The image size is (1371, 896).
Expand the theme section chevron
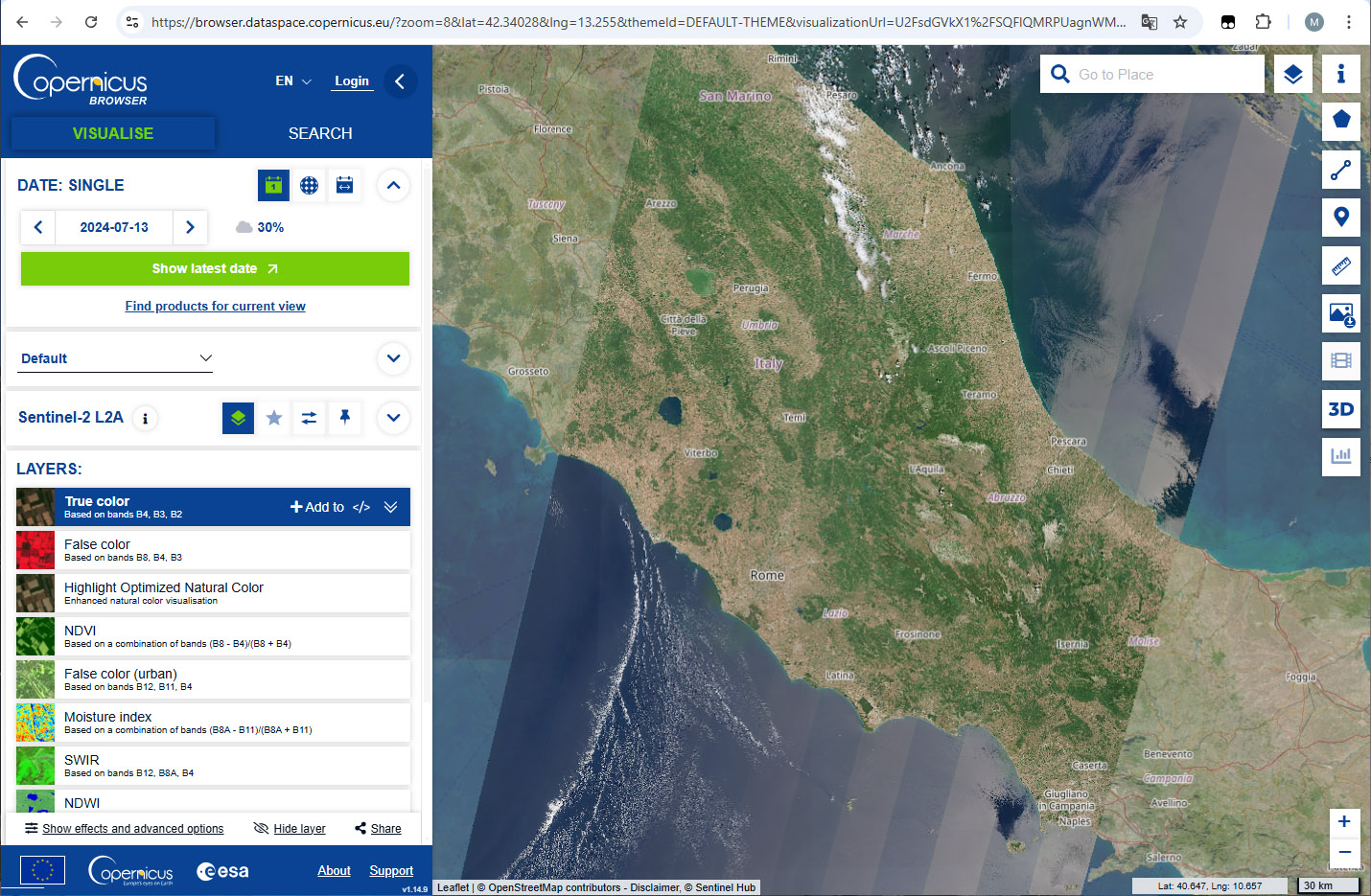(393, 358)
